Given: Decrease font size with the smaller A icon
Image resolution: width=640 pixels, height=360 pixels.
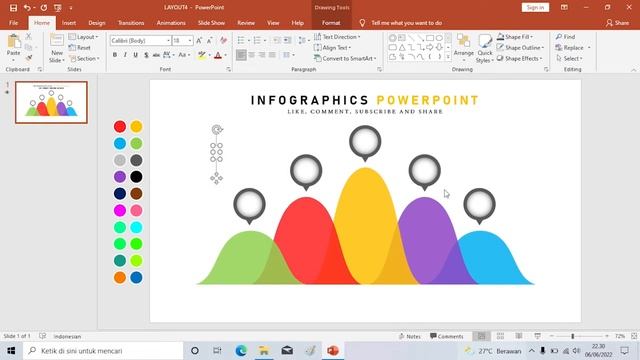Looking at the screenshot, I should (209, 40).
